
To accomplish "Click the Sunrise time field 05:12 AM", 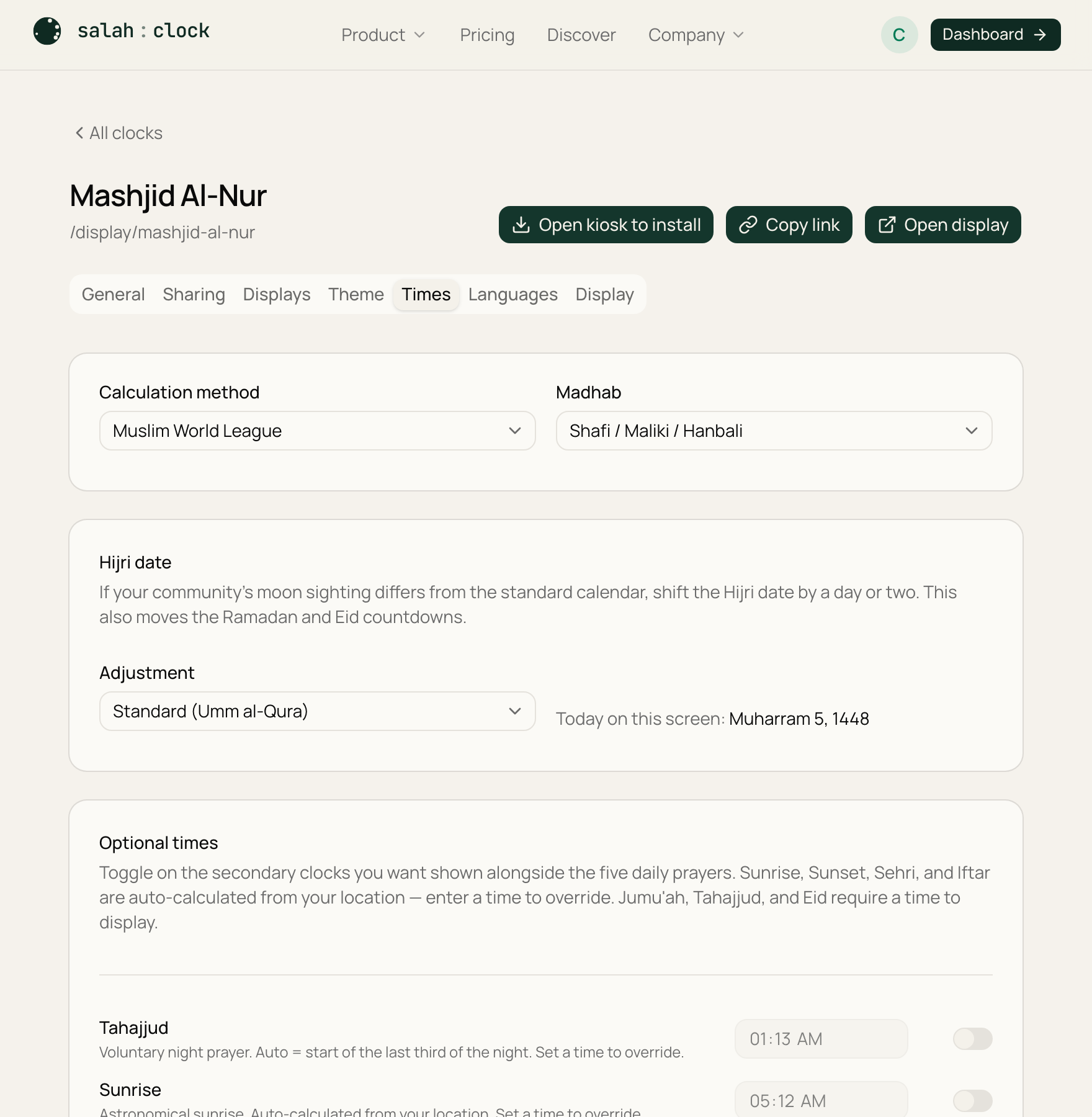I will [821, 1101].
